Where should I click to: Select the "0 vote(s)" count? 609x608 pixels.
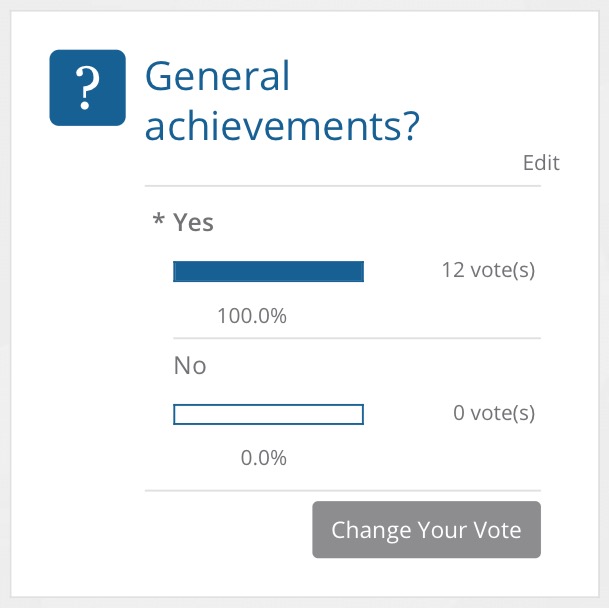click(494, 413)
